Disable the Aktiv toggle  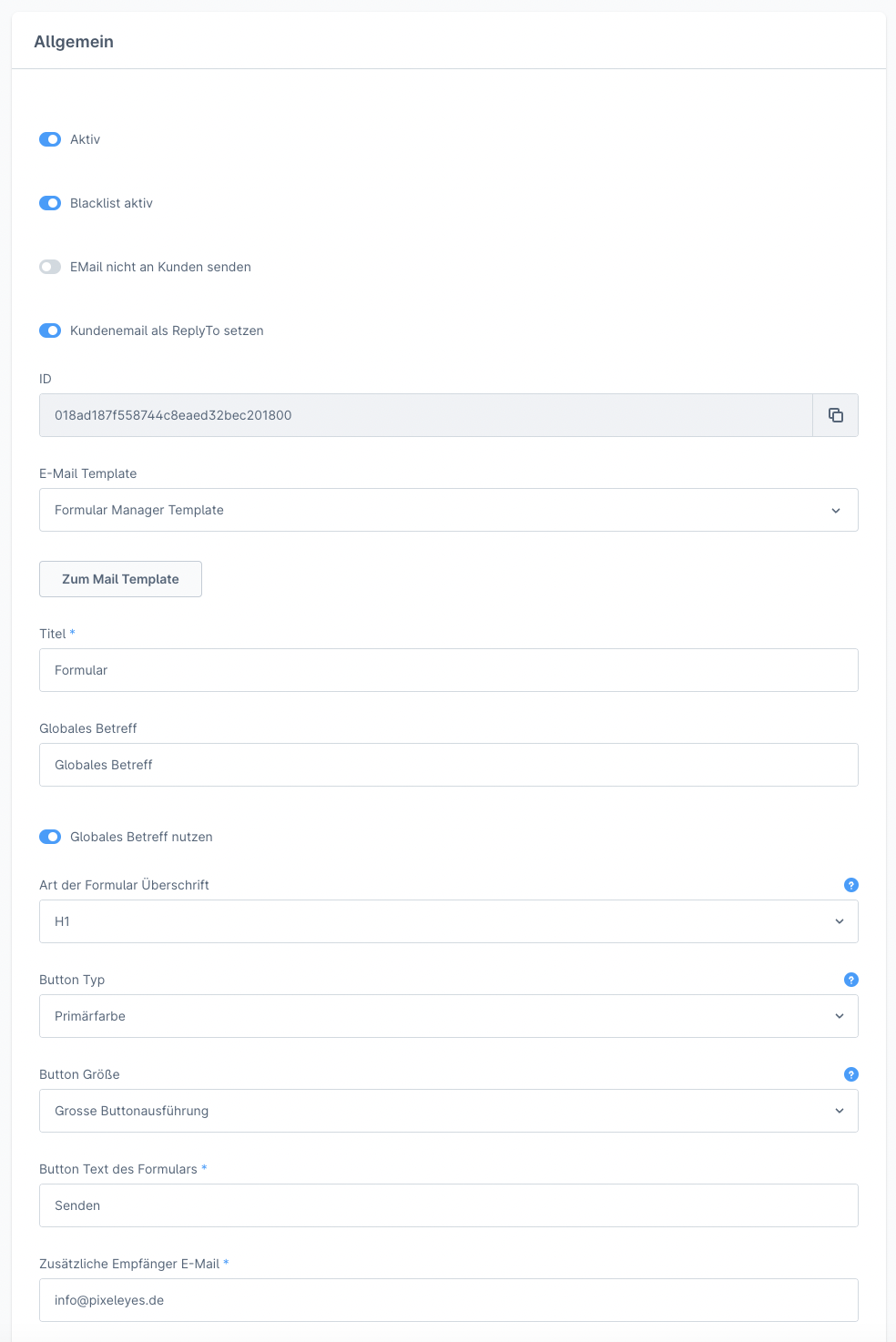[50, 139]
